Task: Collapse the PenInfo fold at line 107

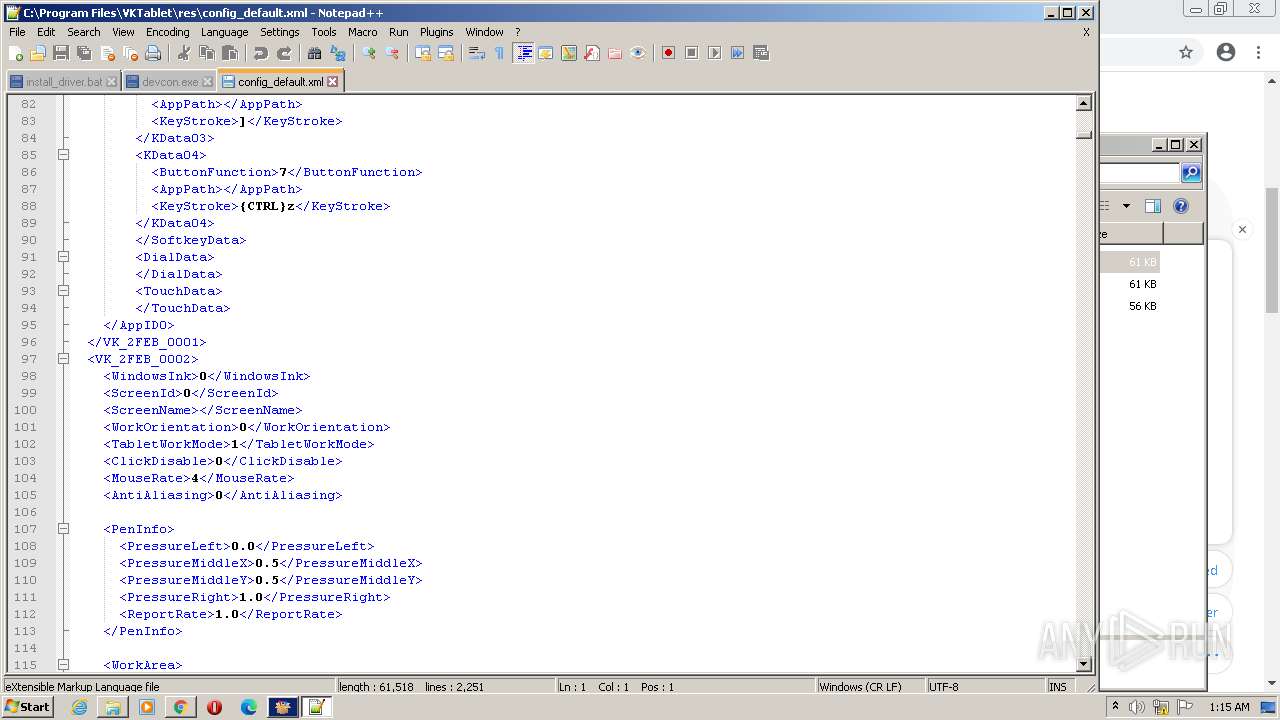Action: (63, 529)
